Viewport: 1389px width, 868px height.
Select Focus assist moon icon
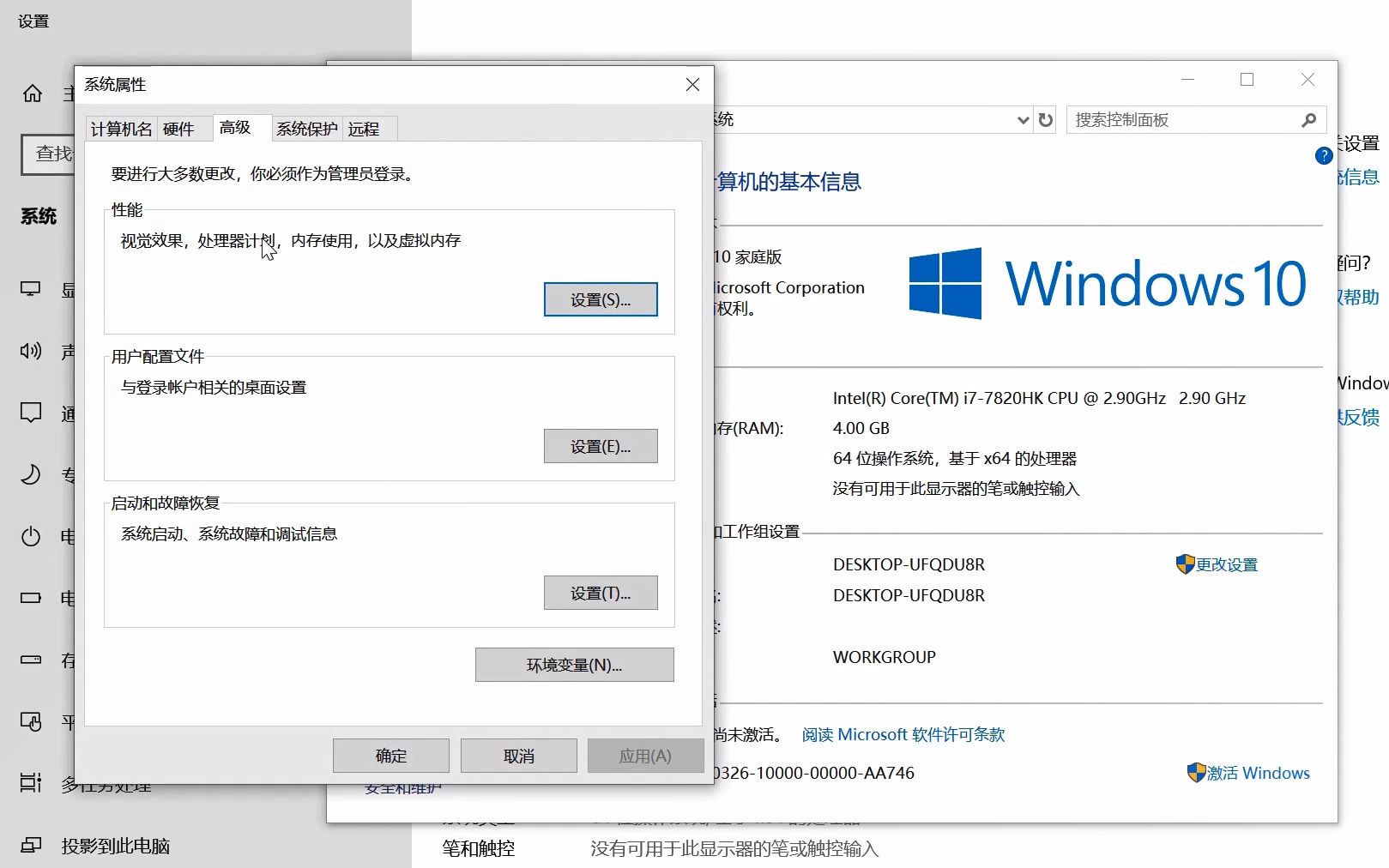31,474
